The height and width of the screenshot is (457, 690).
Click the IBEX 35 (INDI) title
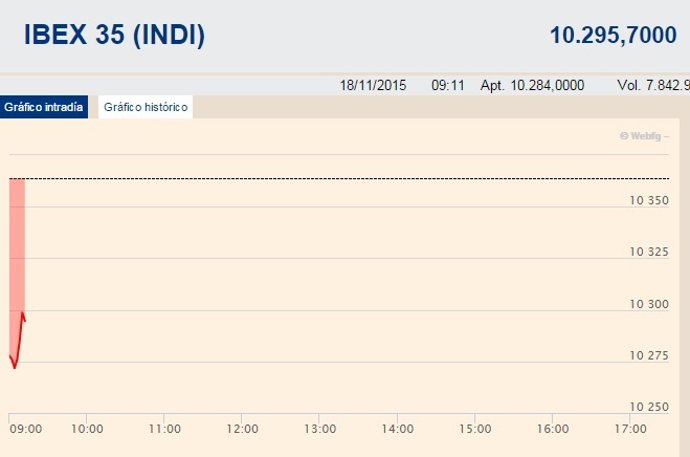[114, 36]
